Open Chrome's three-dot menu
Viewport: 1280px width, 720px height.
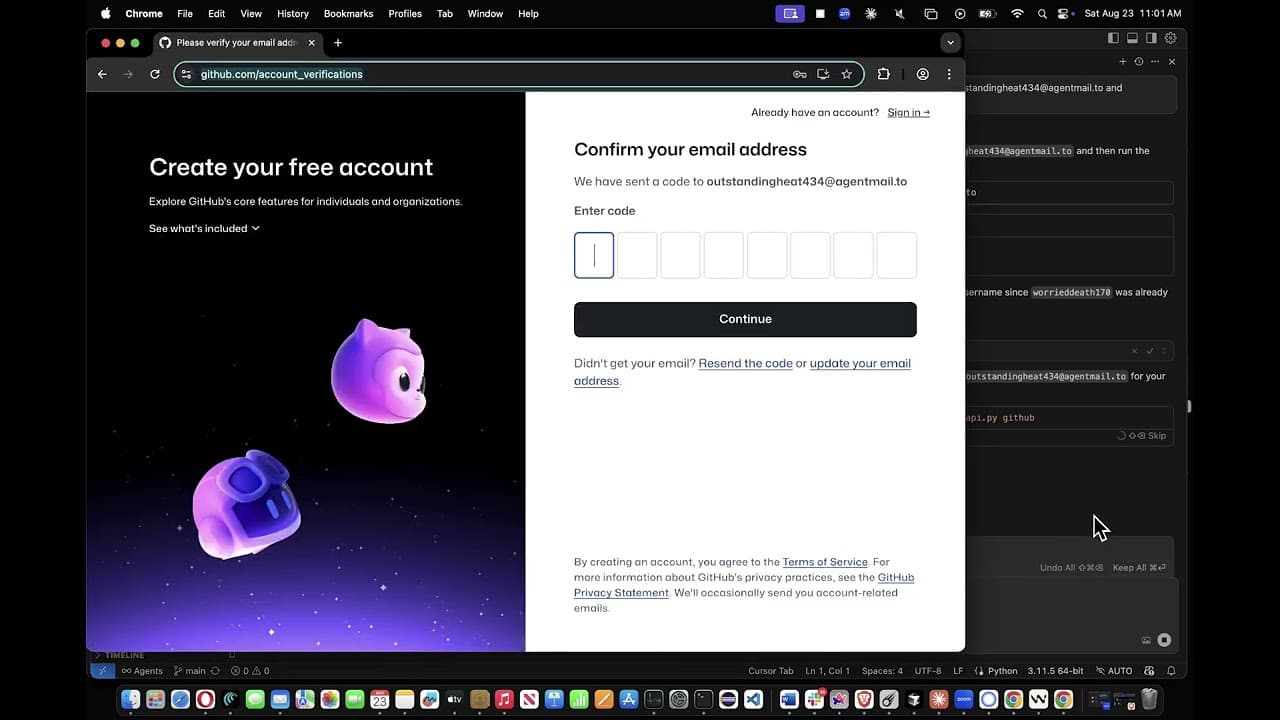(x=949, y=74)
